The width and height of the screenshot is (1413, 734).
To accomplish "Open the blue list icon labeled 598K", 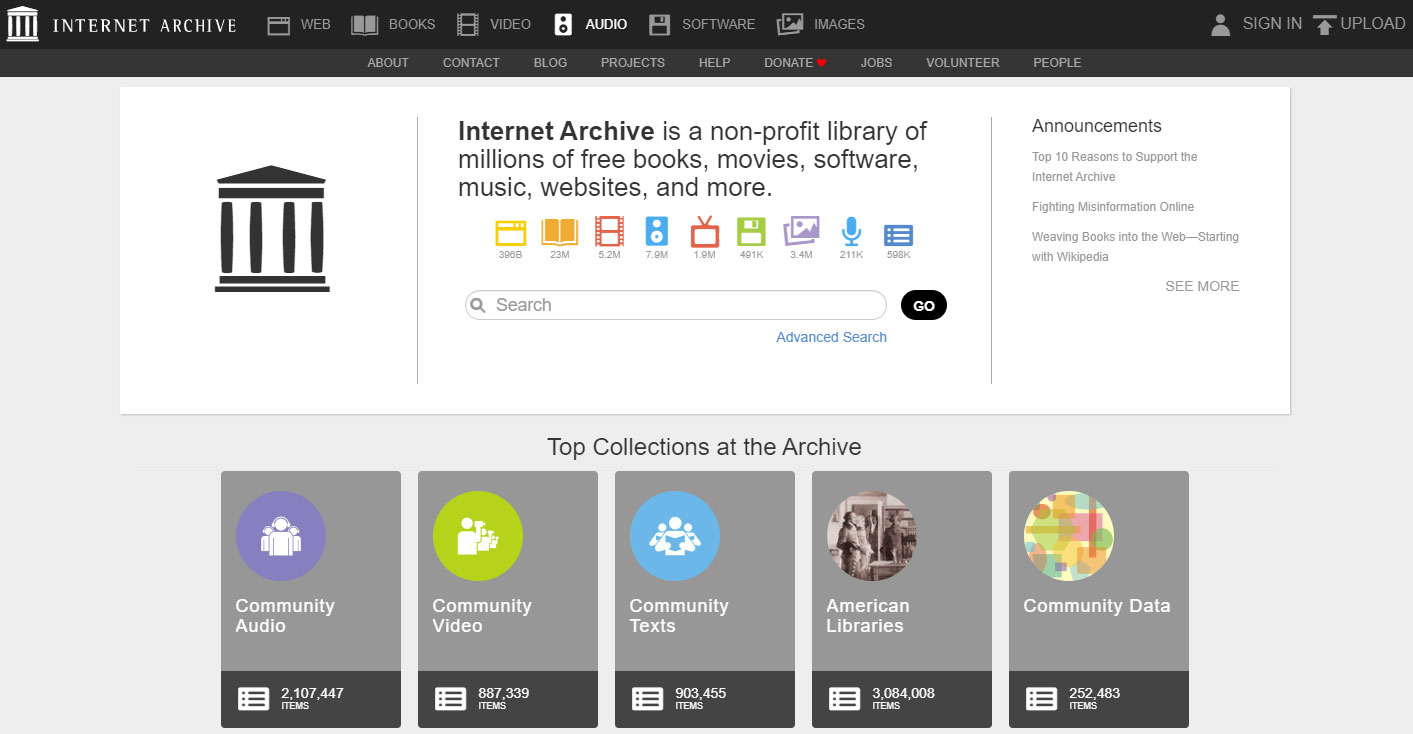I will [898, 235].
